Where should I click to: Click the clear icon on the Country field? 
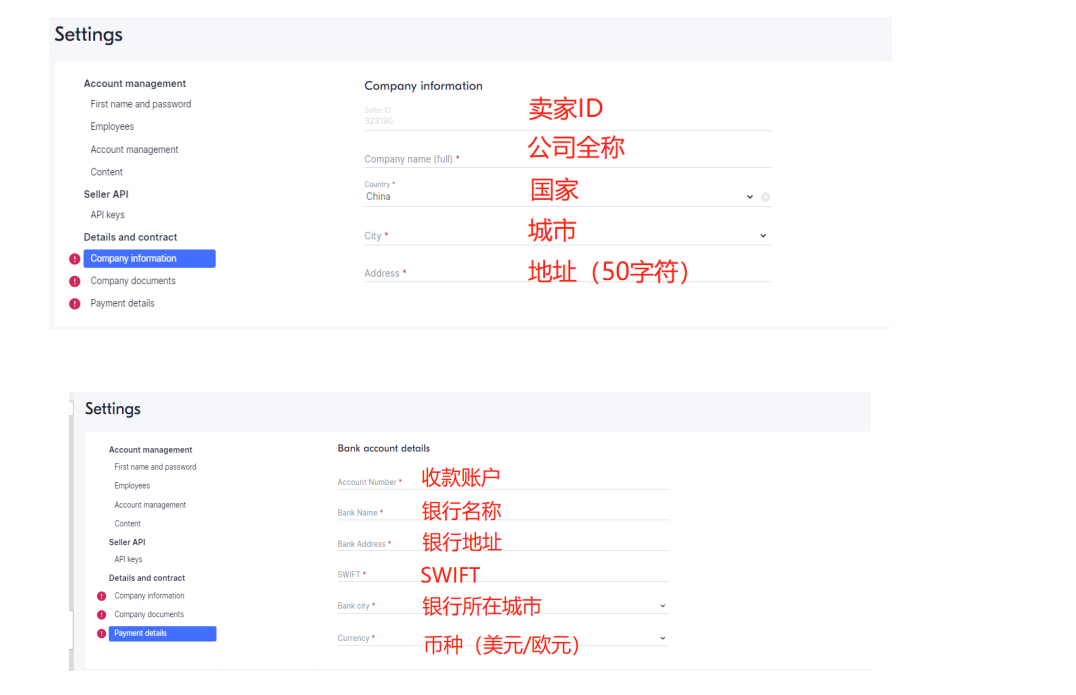[x=768, y=195]
